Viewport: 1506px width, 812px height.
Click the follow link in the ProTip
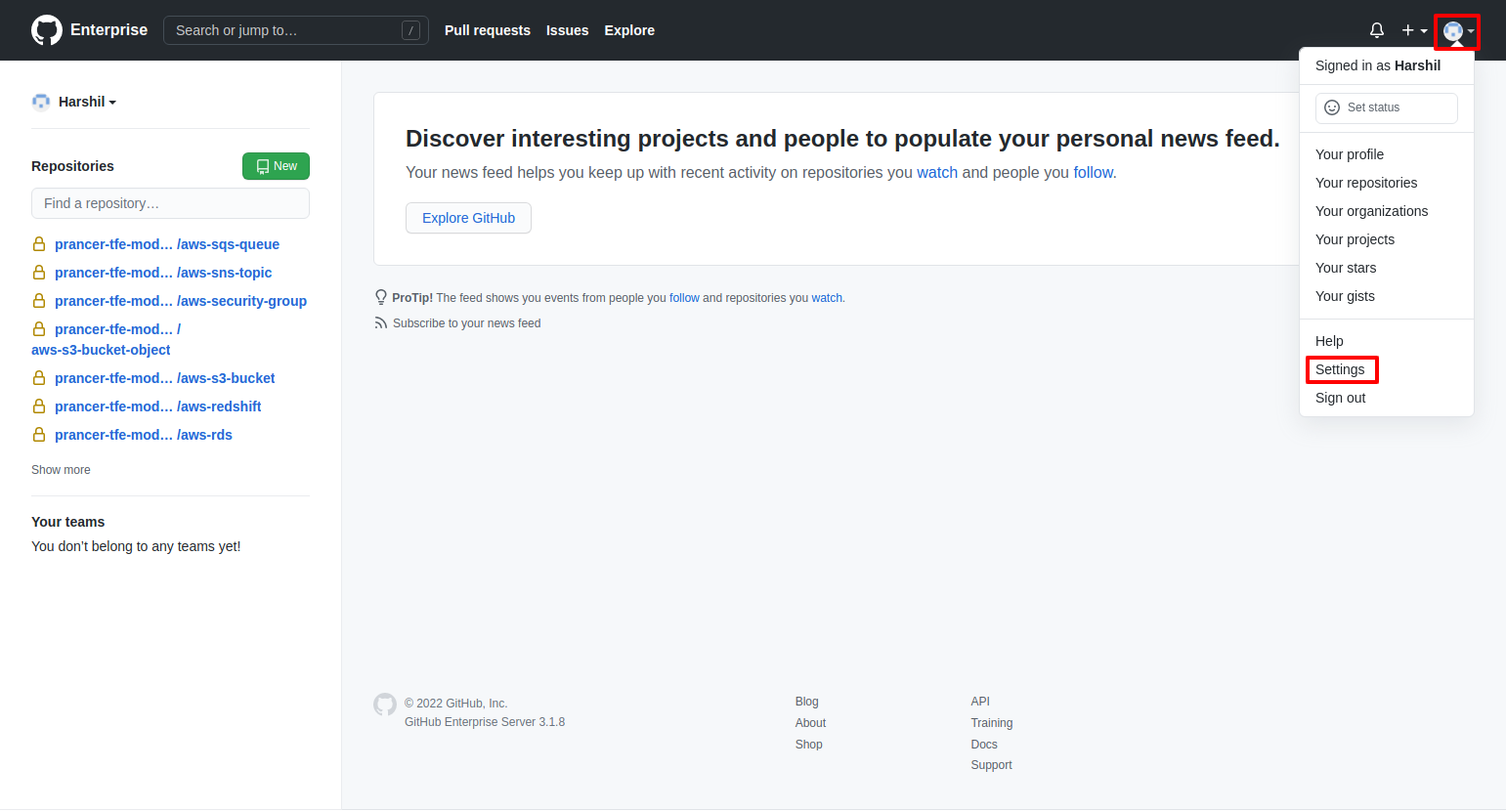click(684, 298)
